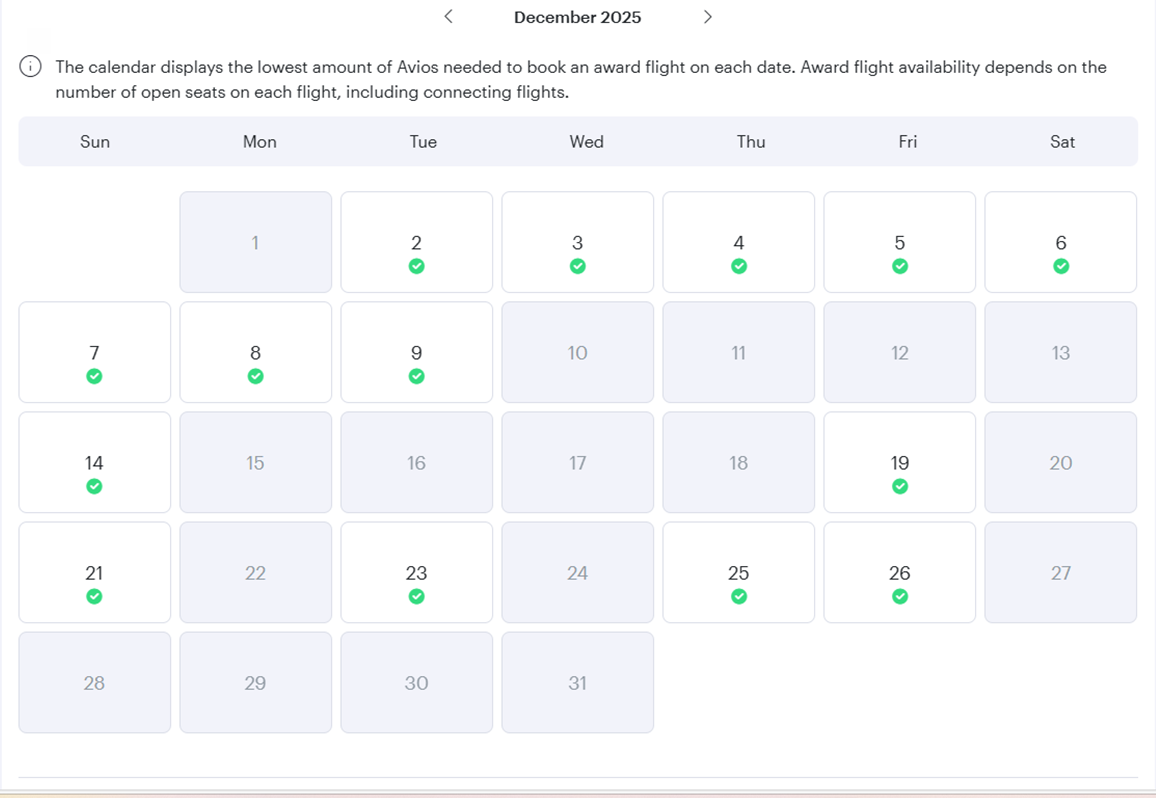The height and width of the screenshot is (798, 1156).
Task: Click the green availability checkmark on December 19
Action: (900, 487)
